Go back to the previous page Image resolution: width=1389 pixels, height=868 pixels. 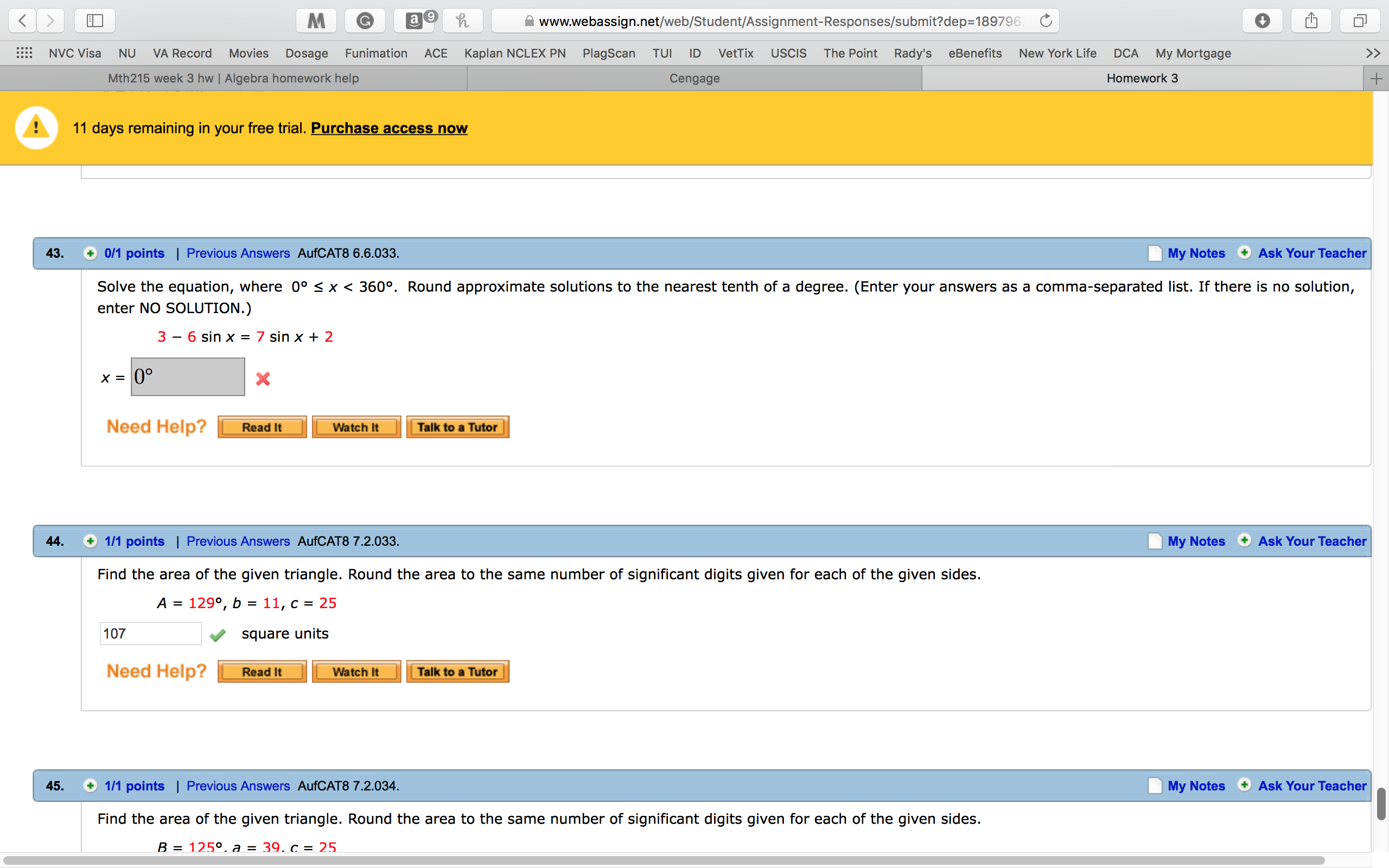click(x=22, y=21)
